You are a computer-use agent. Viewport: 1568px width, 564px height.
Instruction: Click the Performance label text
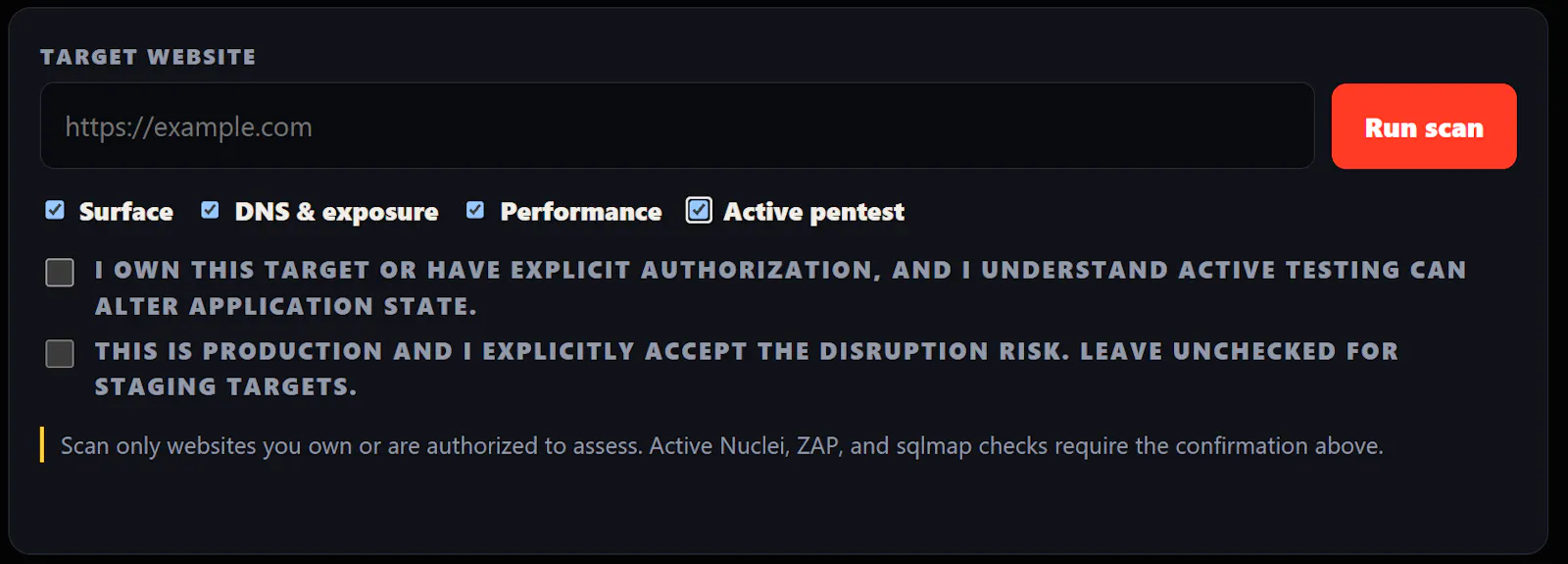coord(581,212)
